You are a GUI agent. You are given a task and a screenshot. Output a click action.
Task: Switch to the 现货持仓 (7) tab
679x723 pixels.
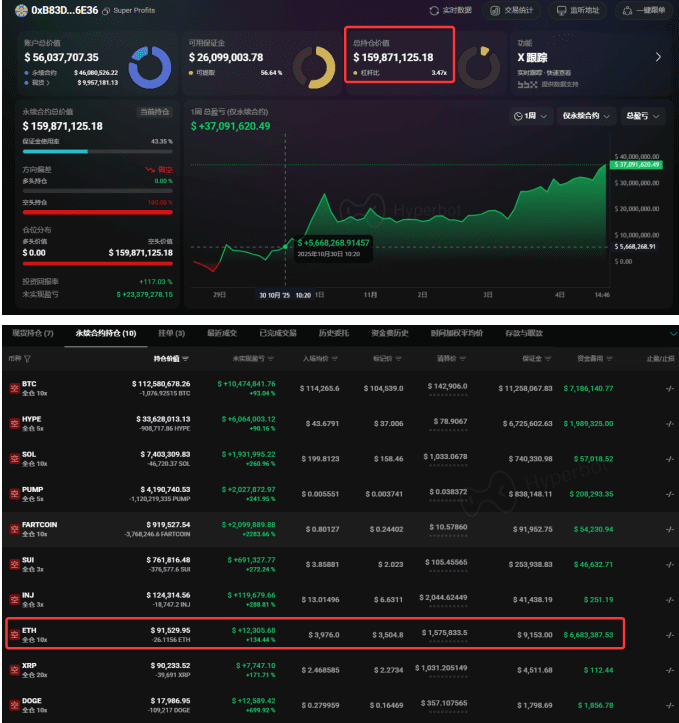tap(34, 332)
